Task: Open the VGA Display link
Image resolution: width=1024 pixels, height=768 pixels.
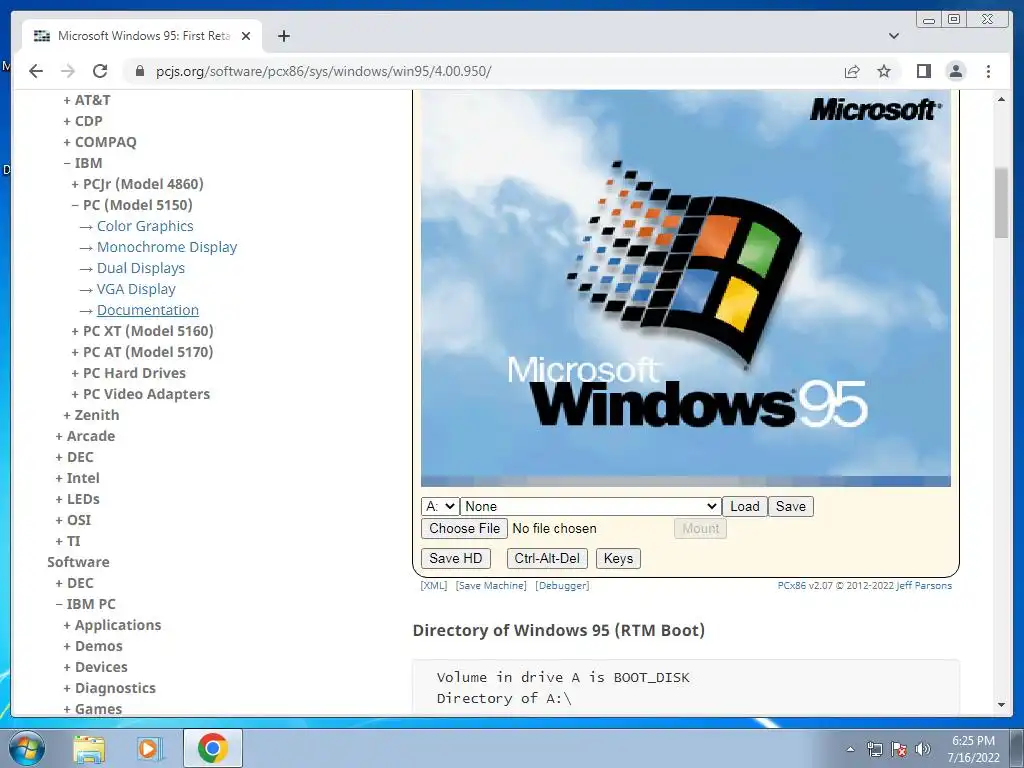Action: 136,289
